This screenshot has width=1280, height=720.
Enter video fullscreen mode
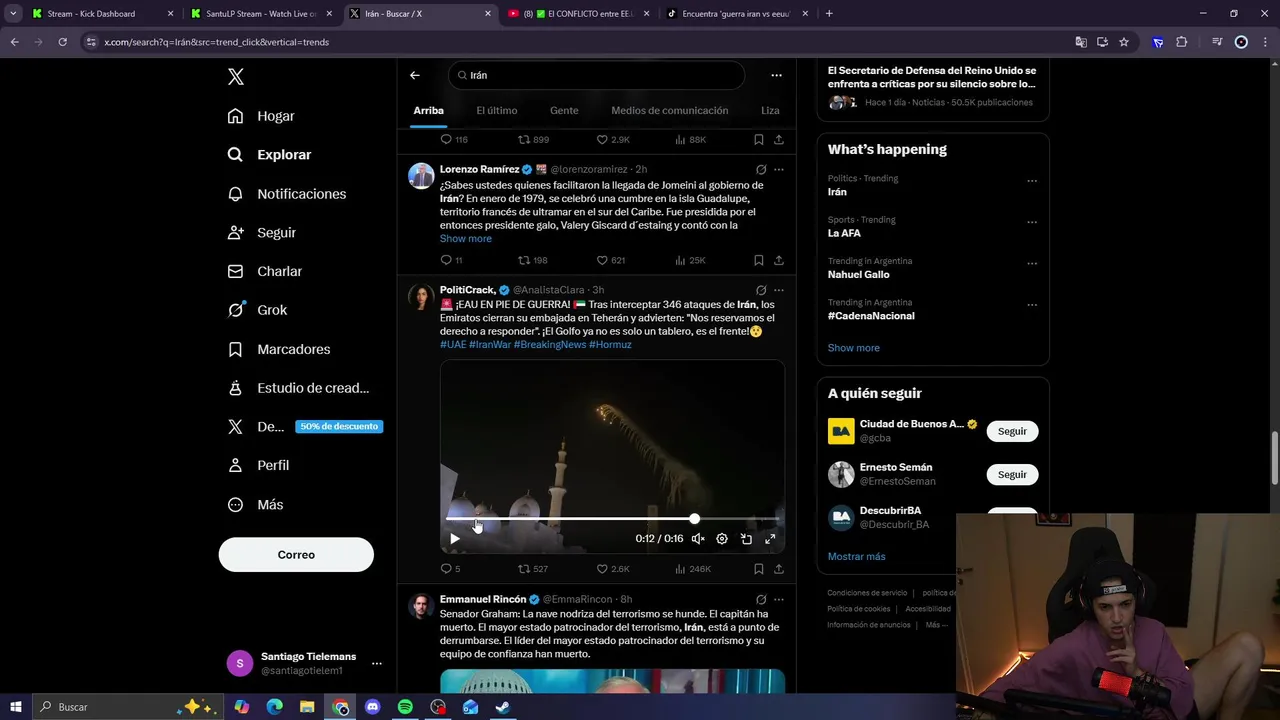click(770, 539)
